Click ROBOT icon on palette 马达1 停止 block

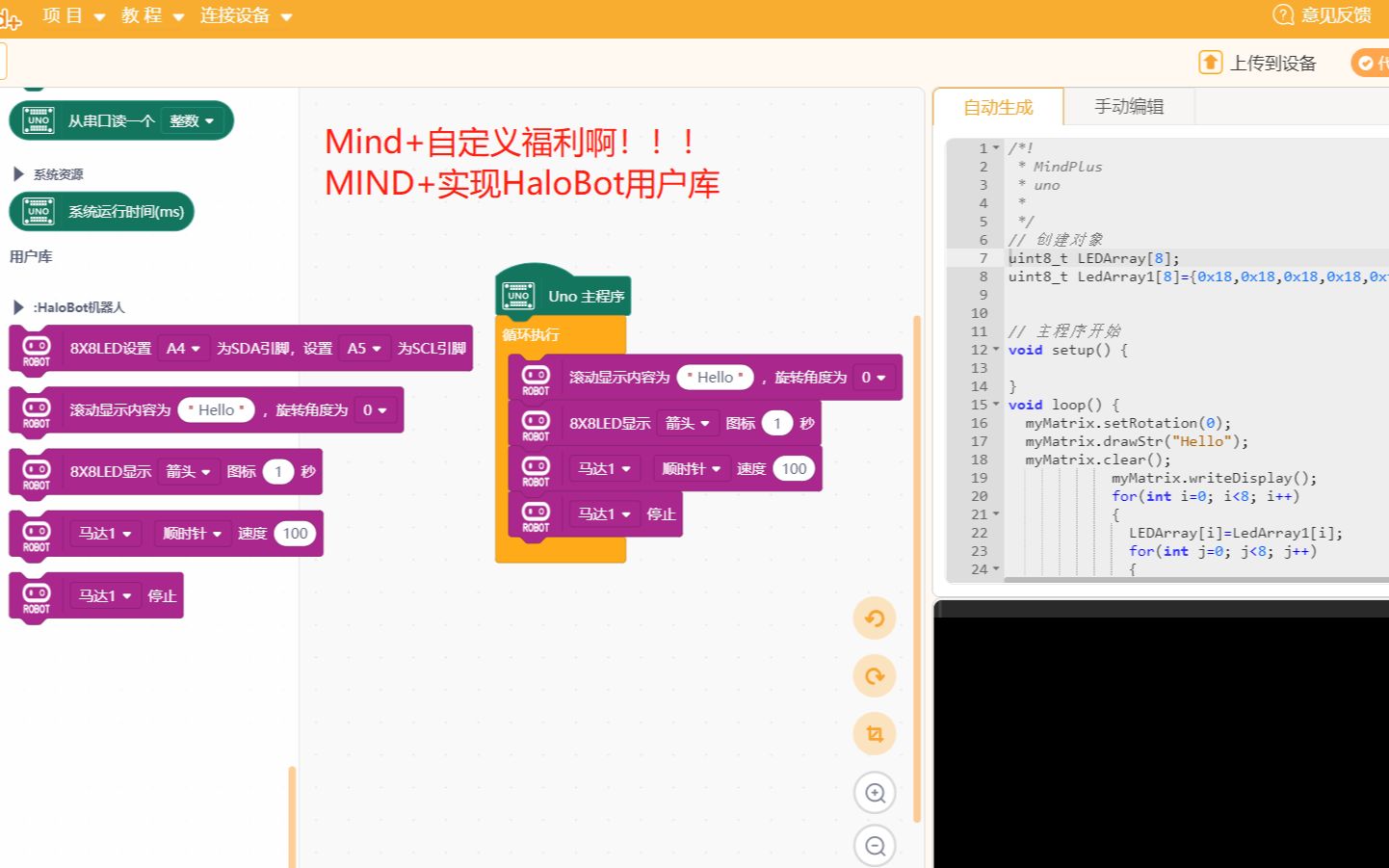click(x=37, y=598)
